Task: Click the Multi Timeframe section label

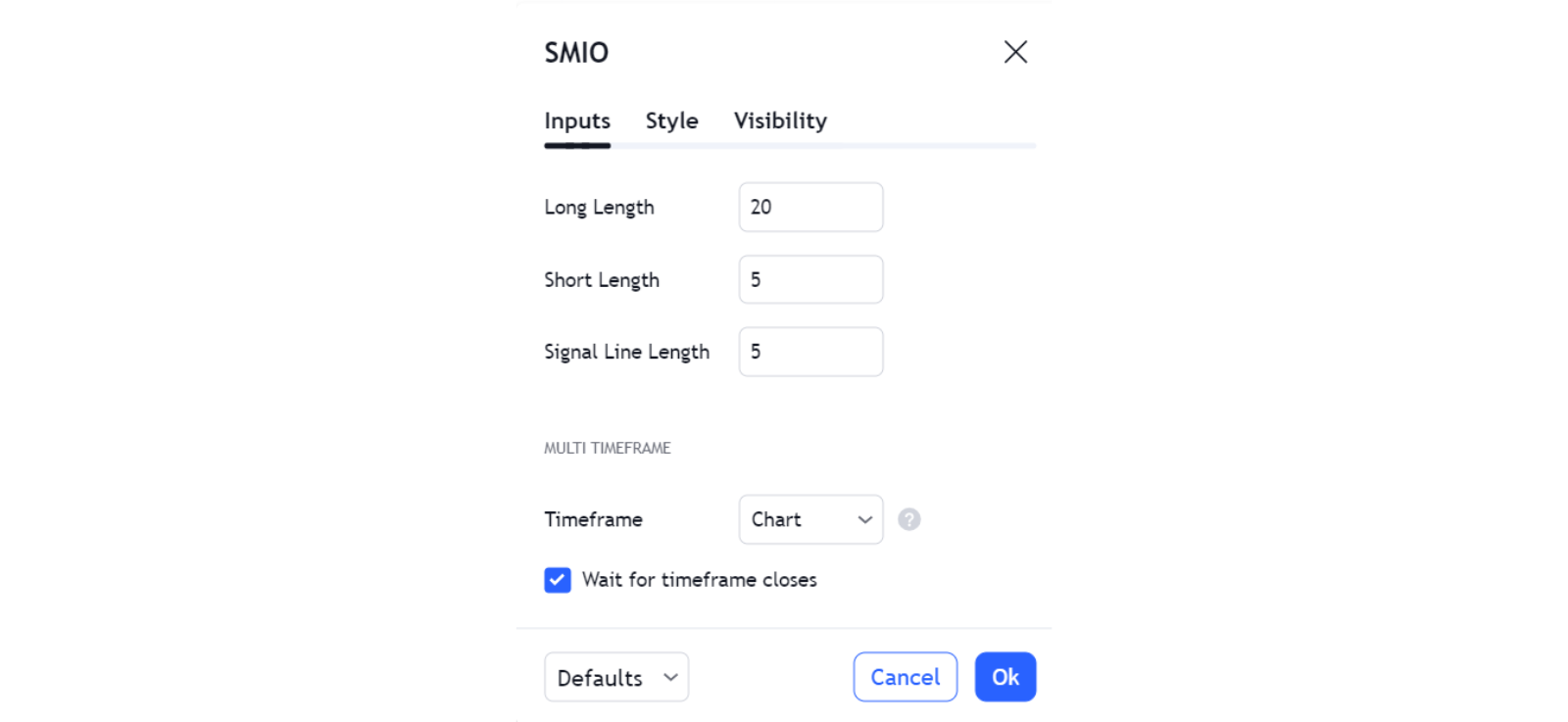Action: pyautogui.click(x=608, y=448)
